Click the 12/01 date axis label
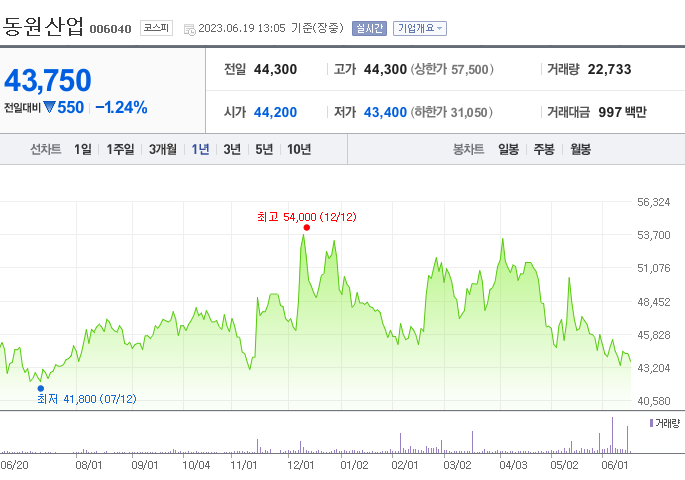 301,465
